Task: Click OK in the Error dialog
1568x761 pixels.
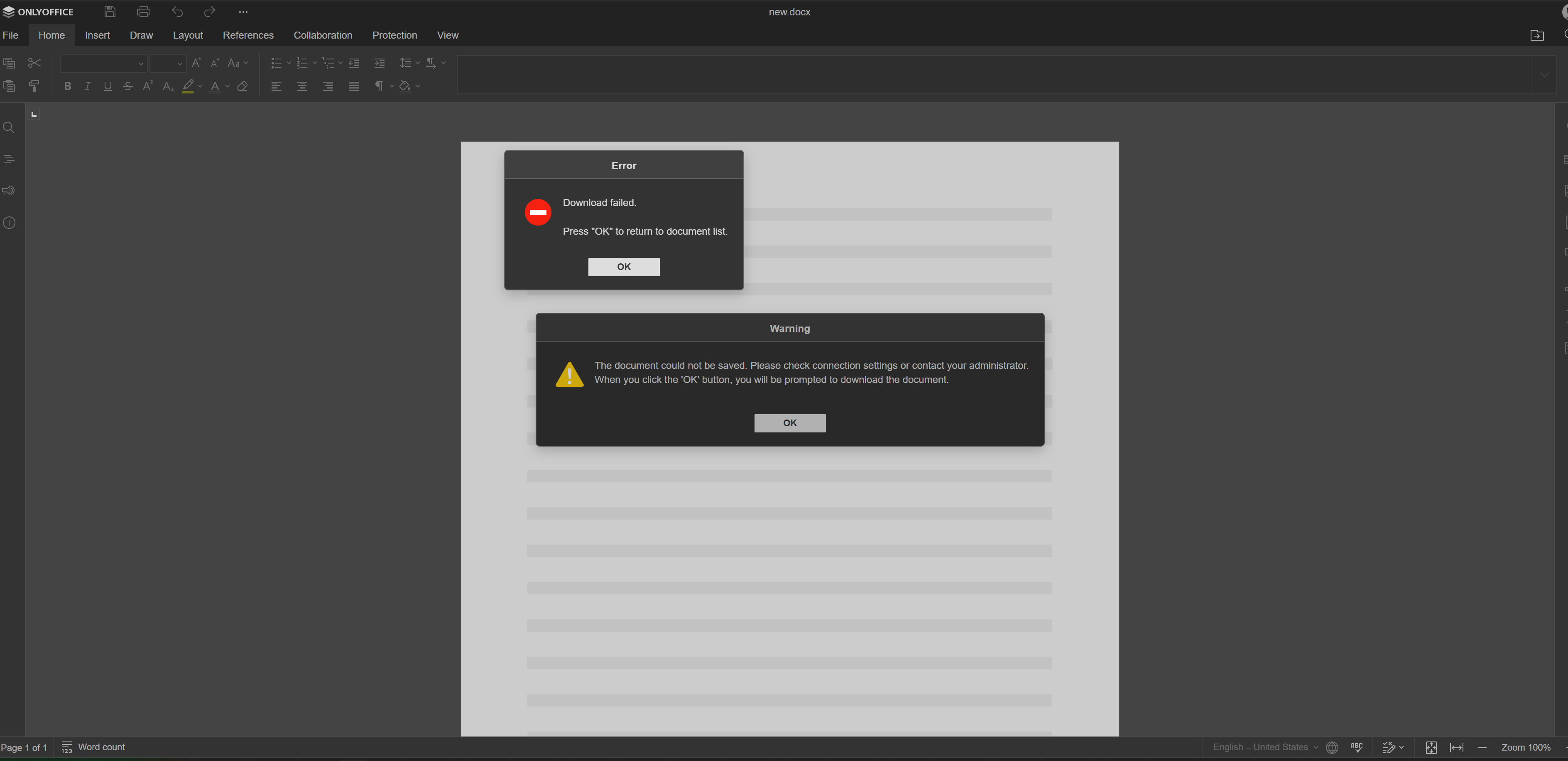Action: coord(623,267)
